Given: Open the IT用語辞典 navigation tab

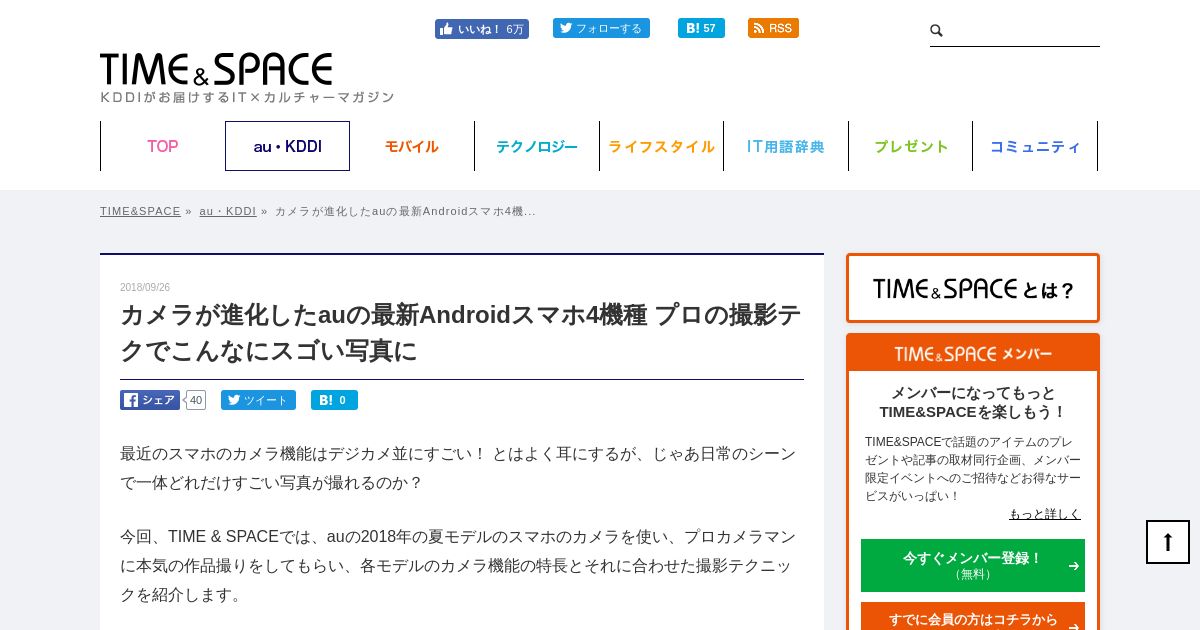Looking at the screenshot, I should 786,146.
